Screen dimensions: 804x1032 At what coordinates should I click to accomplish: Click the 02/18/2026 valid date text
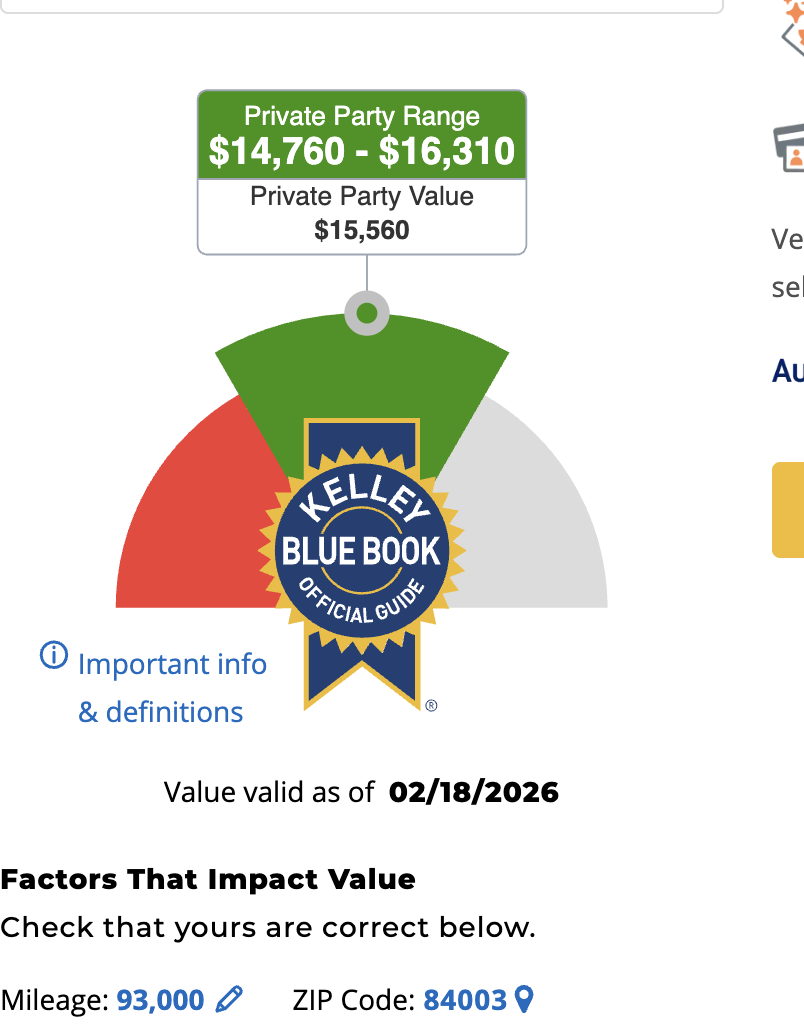click(x=474, y=793)
